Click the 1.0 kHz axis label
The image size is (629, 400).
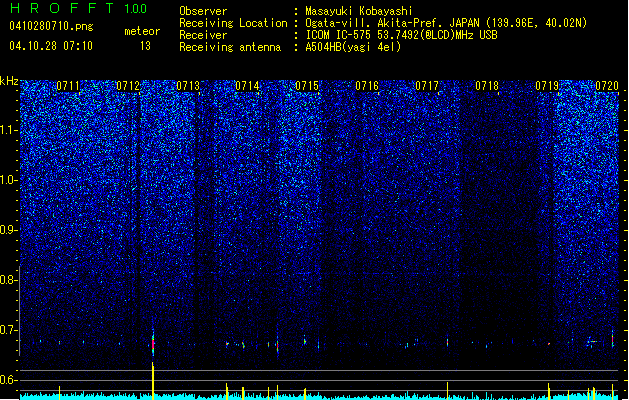click(x=9, y=180)
